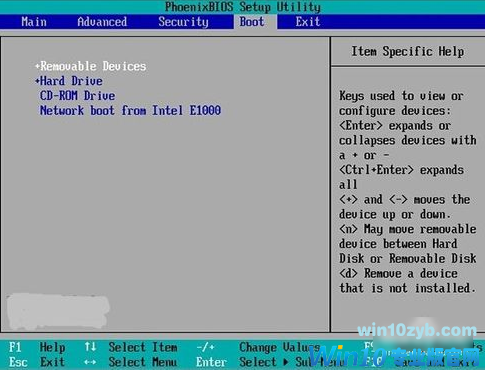The width and height of the screenshot is (485, 370).
Task: Click '<Ctrl+Enter> expands' help line
Action: pyautogui.click(x=401, y=170)
